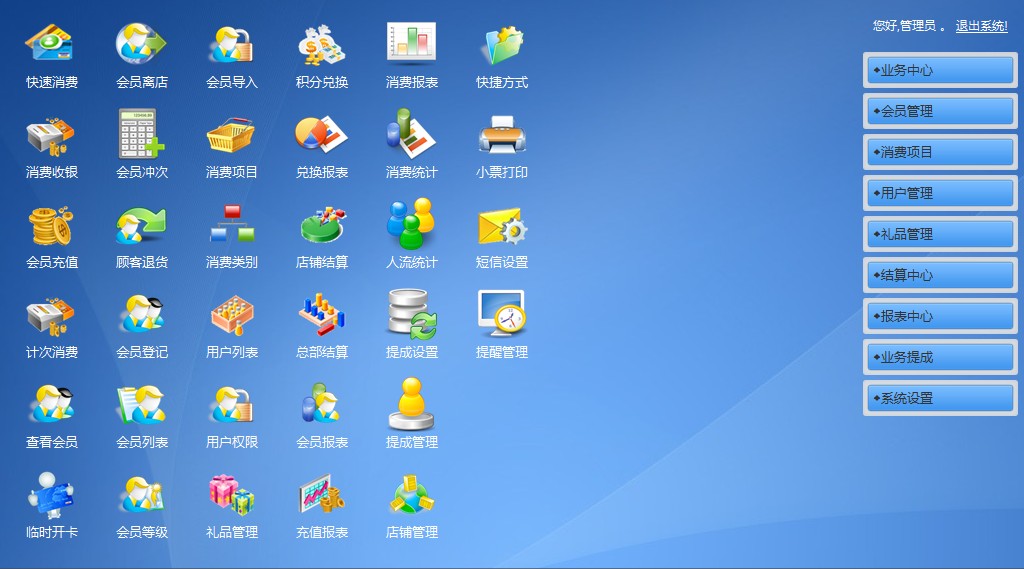Screen dimensions: 1024x569
Task: Open the 消费统计 icon
Action: (x=411, y=134)
